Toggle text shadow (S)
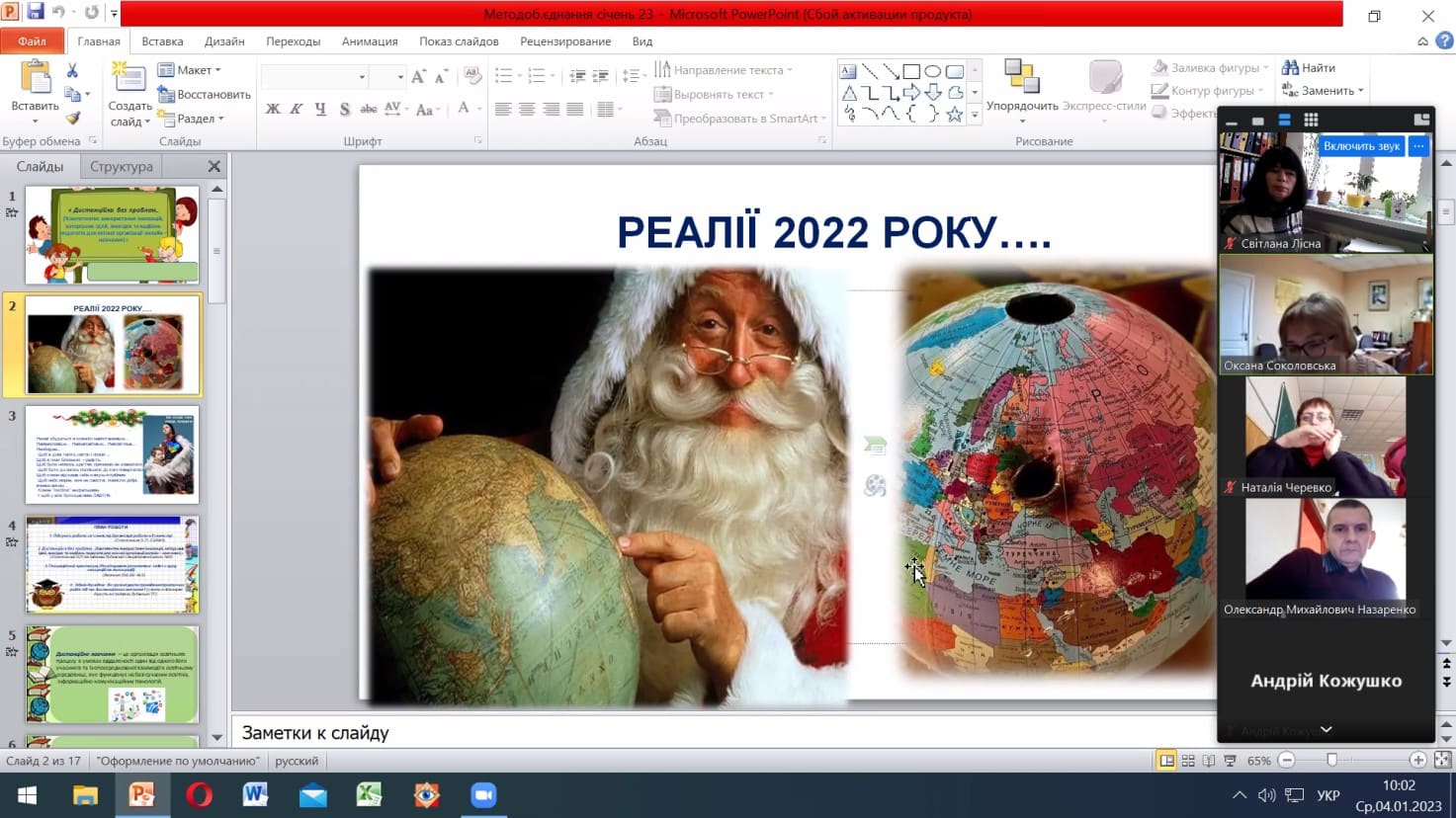 click(x=344, y=109)
